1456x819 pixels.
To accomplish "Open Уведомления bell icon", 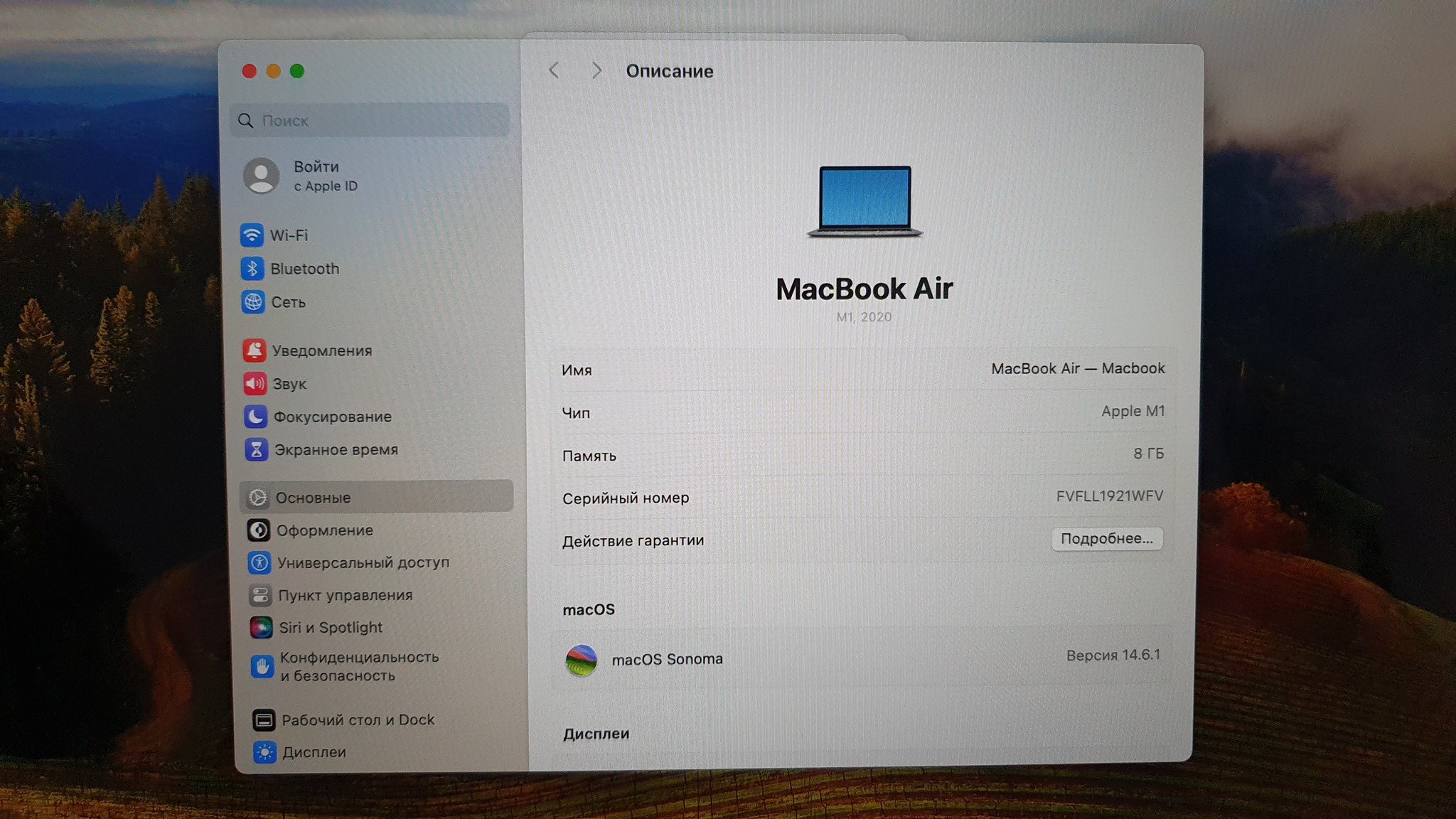I will click(255, 350).
